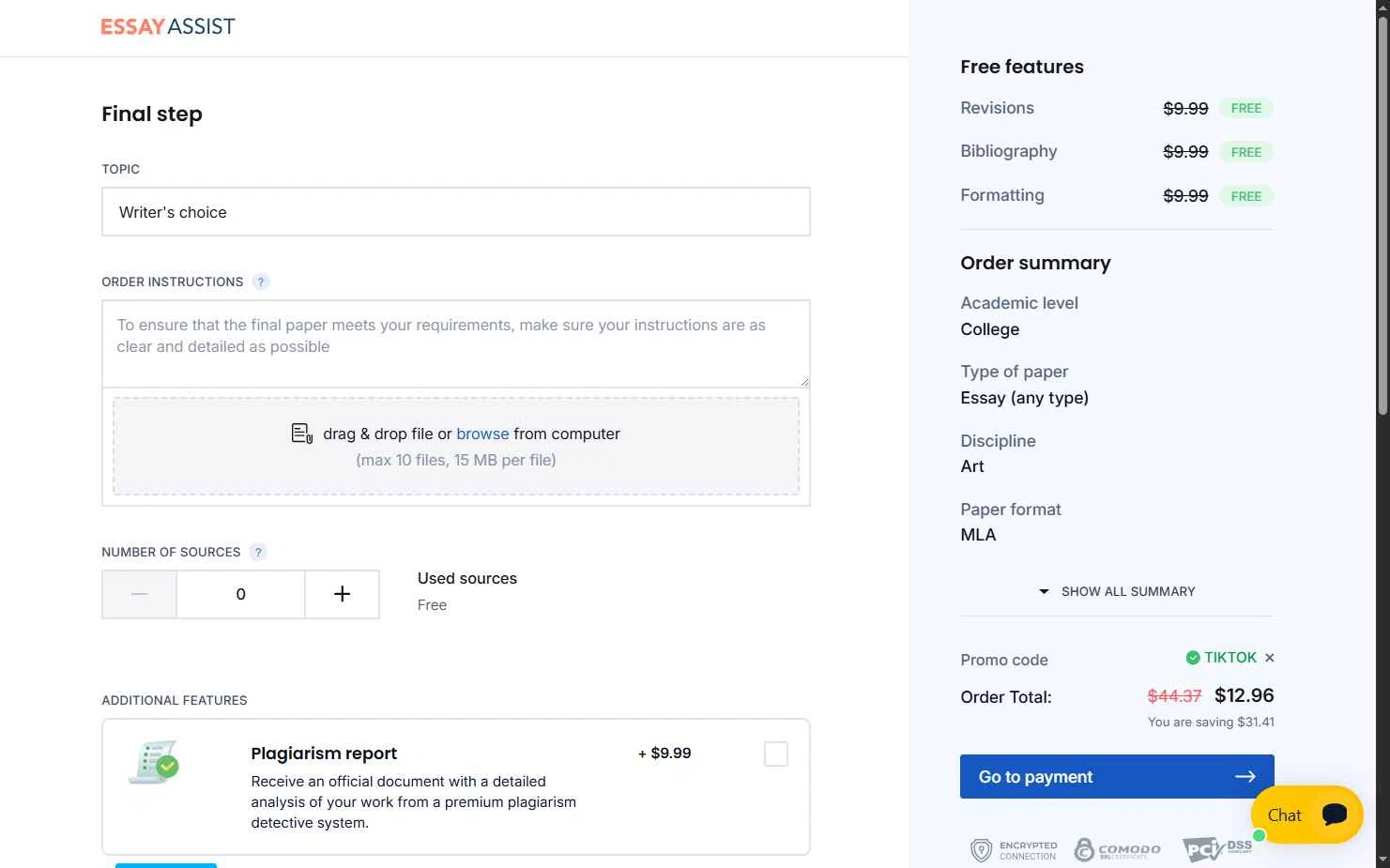
Task: Click the Encrypted Connection shield badge
Action: point(1014,850)
